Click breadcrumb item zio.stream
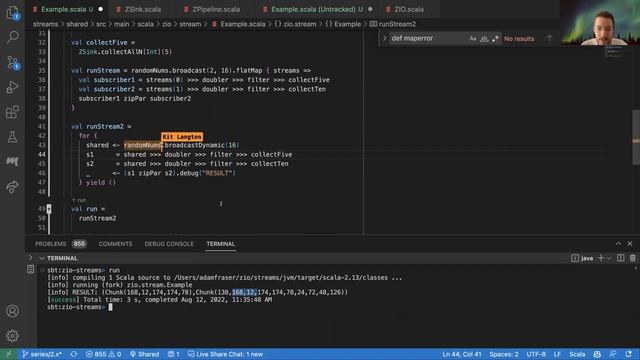 296,24
